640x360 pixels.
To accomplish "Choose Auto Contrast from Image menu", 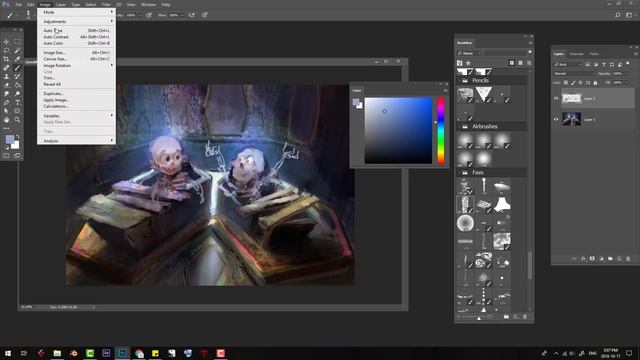I will point(76,37).
